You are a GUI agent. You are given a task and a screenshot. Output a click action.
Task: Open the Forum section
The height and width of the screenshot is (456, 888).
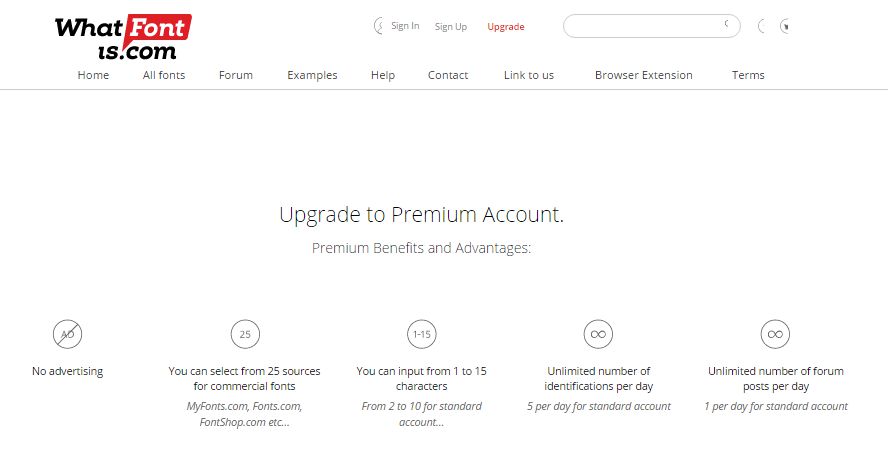tap(236, 75)
